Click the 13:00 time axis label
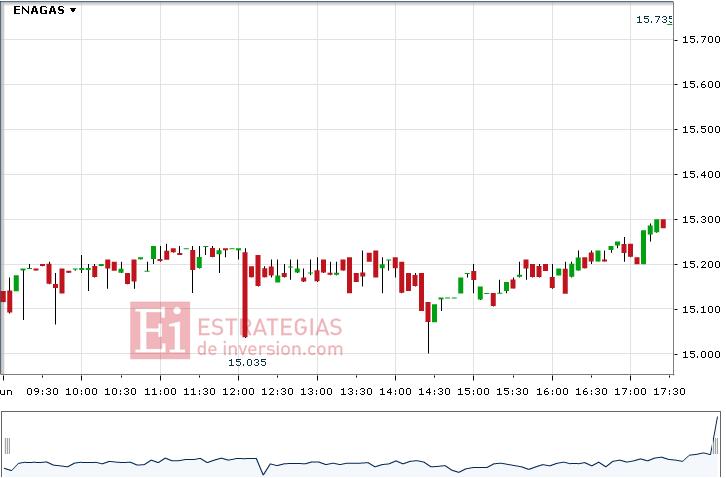Viewport: 726px width, 478px height. click(317, 391)
